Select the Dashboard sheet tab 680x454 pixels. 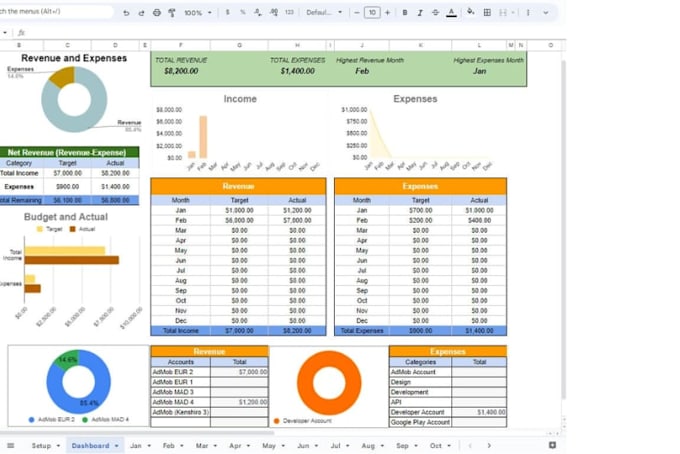pyautogui.click(x=90, y=445)
